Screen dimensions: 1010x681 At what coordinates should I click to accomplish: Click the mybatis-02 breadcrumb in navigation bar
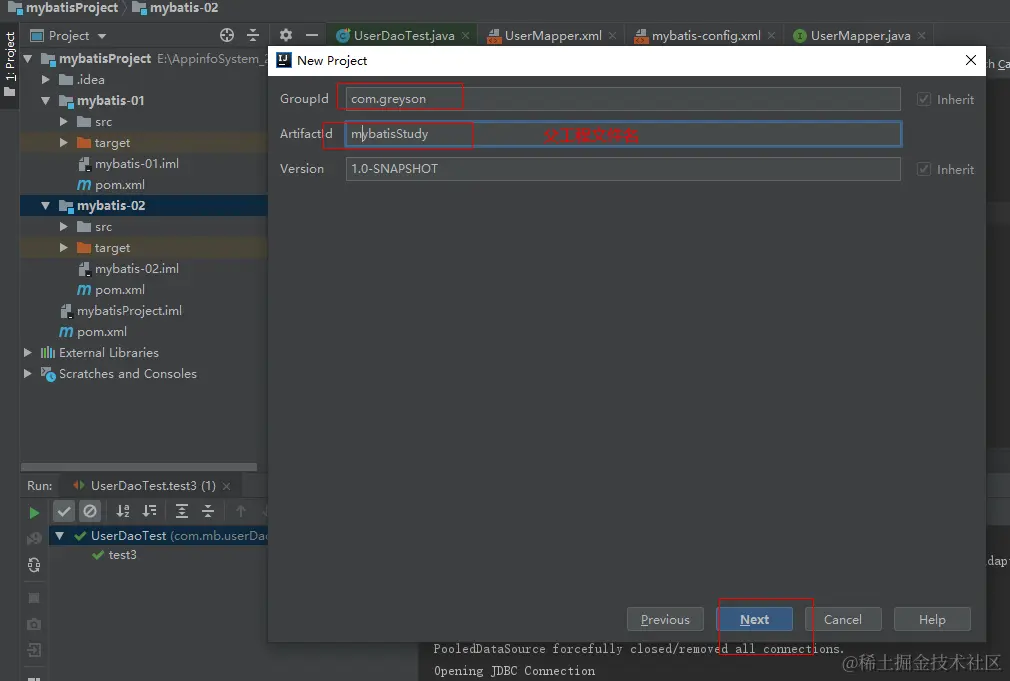[x=175, y=8]
